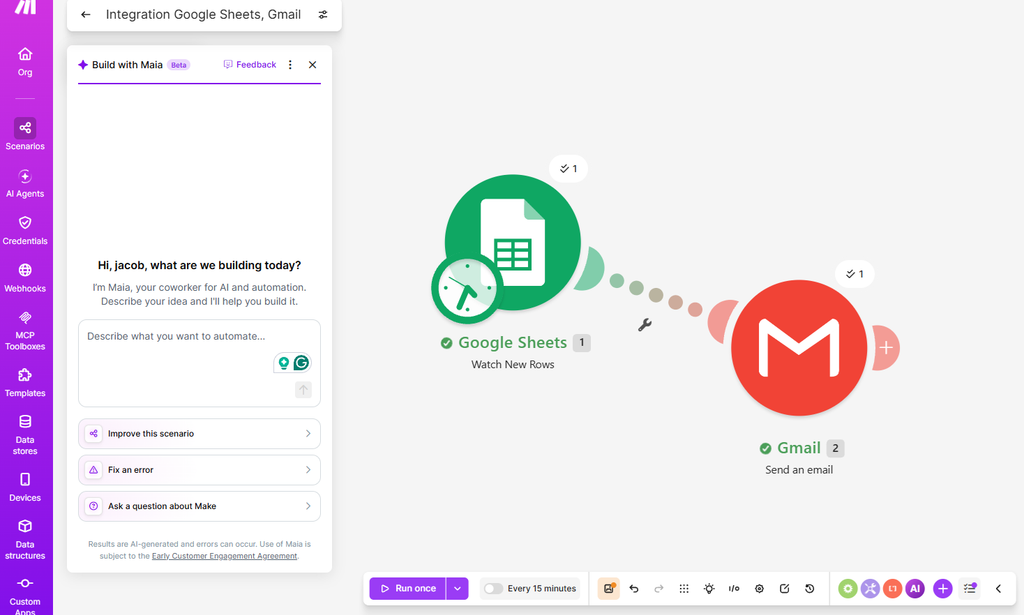Open the Gmail module
The height and width of the screenshot is (615, 1024).
pyautogui.click(x=799, y=348)
